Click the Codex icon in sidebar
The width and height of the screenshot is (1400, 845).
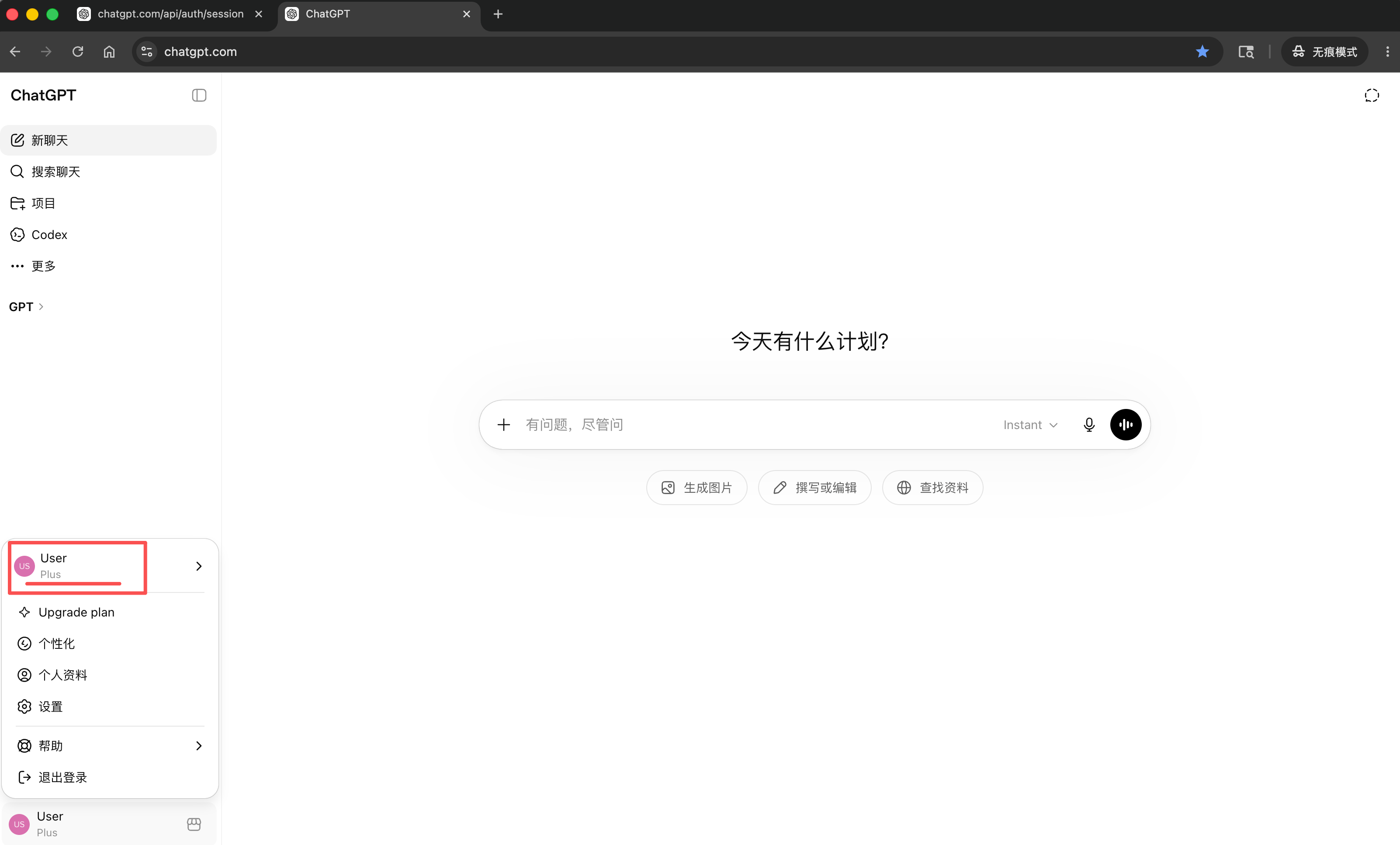pyautogui.click(x=17, y=235)
